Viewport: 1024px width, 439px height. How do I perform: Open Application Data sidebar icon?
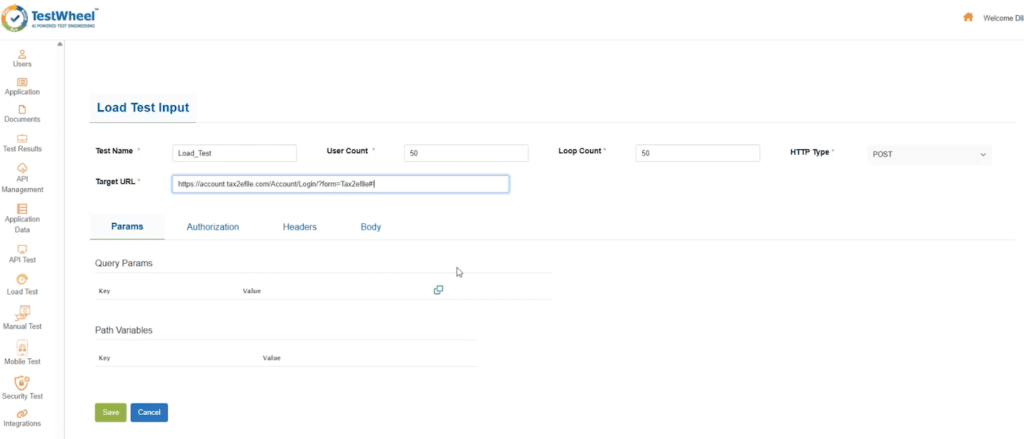tap(22, 208)
